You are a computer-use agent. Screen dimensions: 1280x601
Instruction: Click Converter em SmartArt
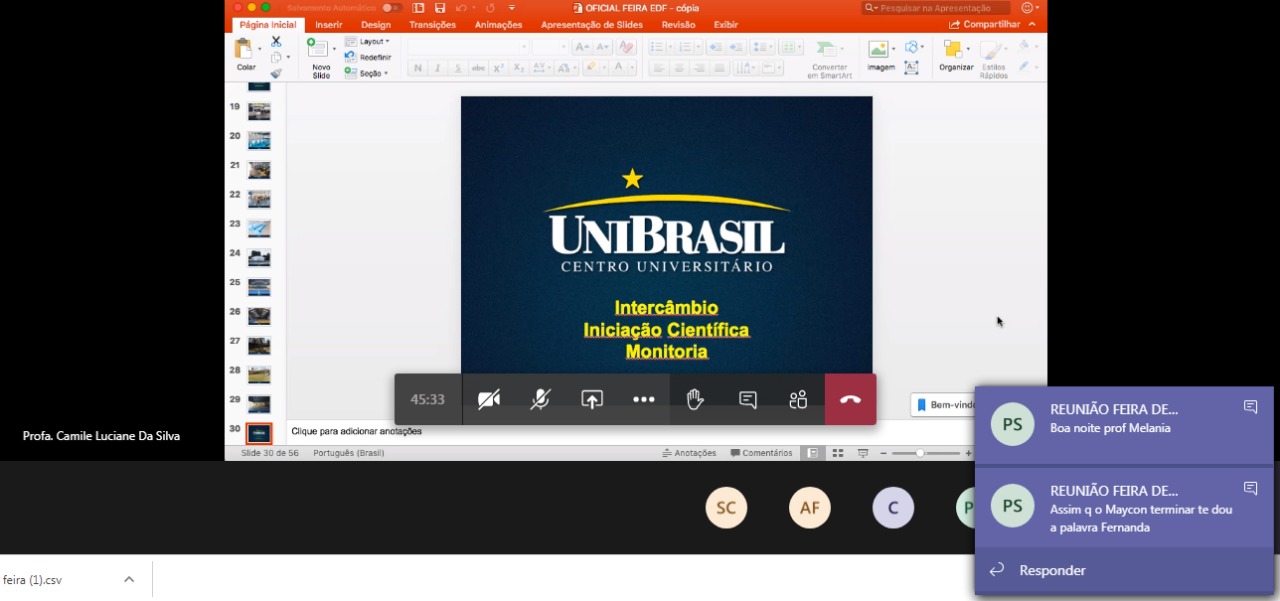(x=829, y=59)
